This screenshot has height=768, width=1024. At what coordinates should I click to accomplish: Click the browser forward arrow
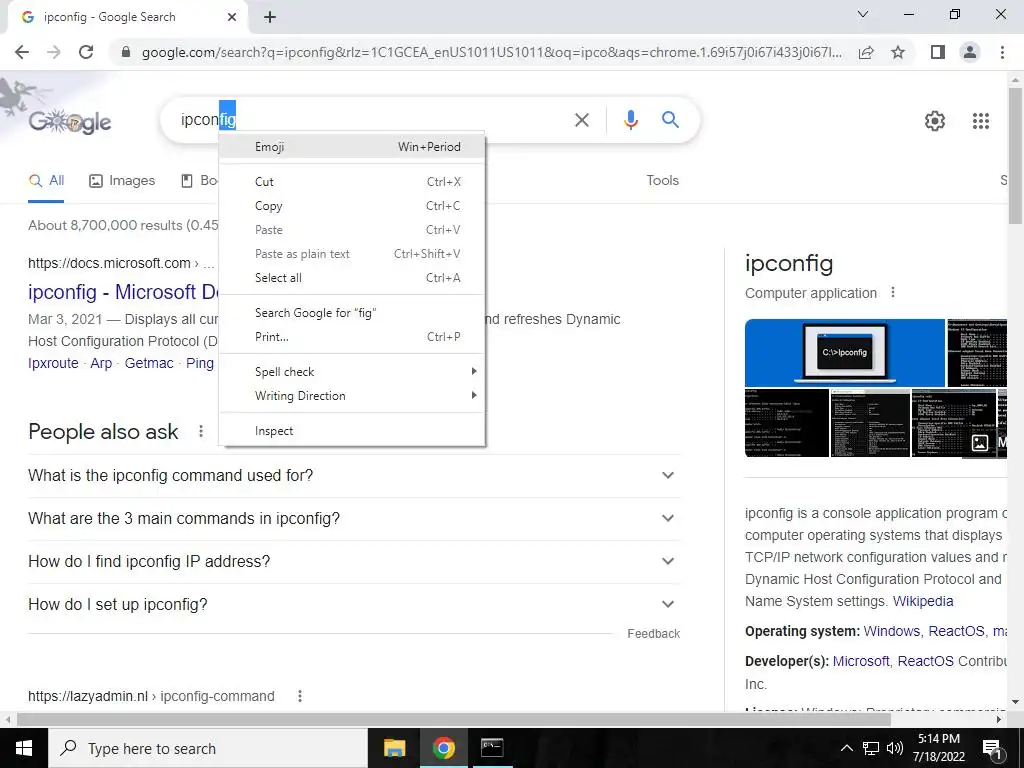[x=54, y=52]
